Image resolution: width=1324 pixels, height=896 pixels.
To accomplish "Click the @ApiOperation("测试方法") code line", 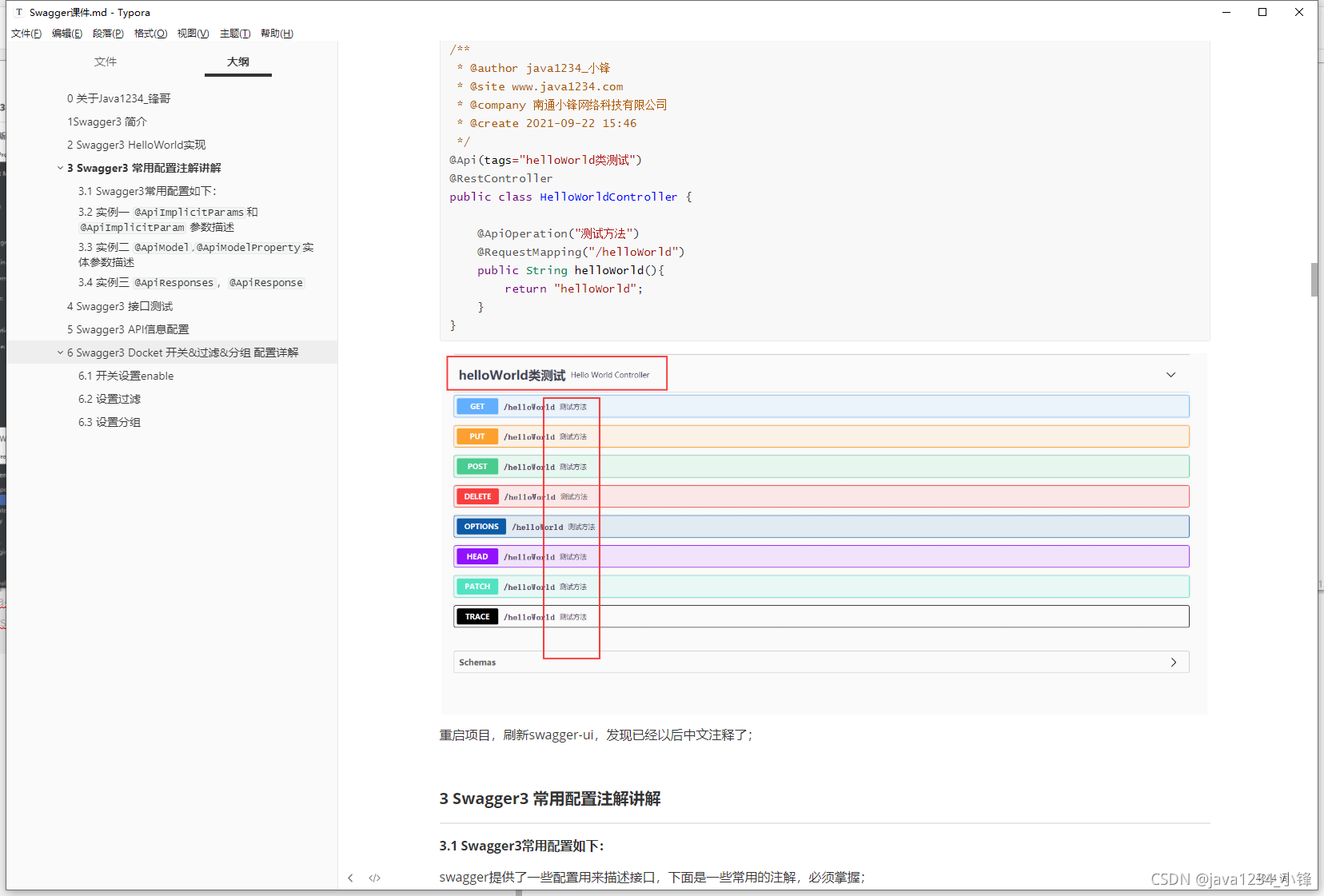I will tap(558, 233).
